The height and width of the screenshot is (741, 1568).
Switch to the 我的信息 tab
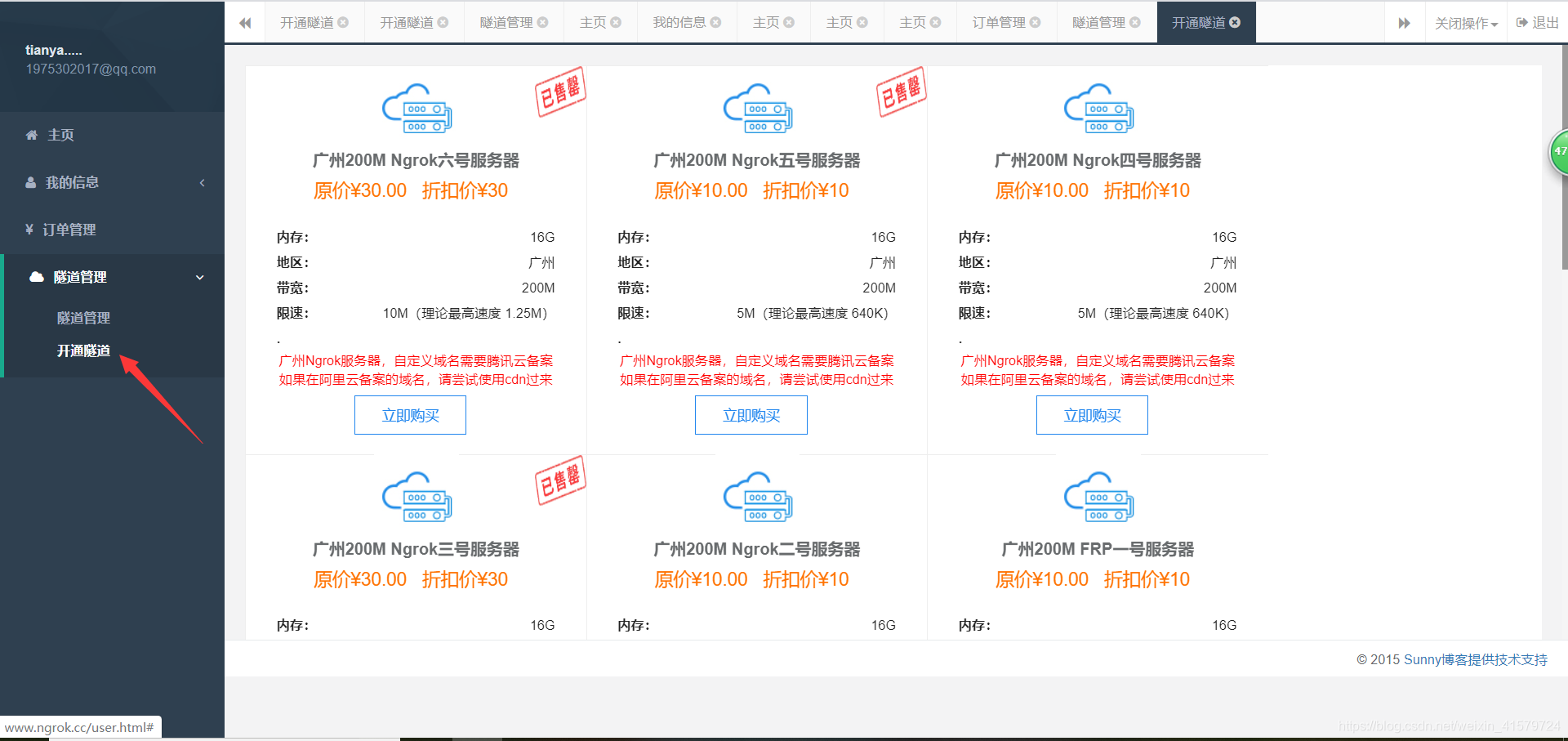679,23
